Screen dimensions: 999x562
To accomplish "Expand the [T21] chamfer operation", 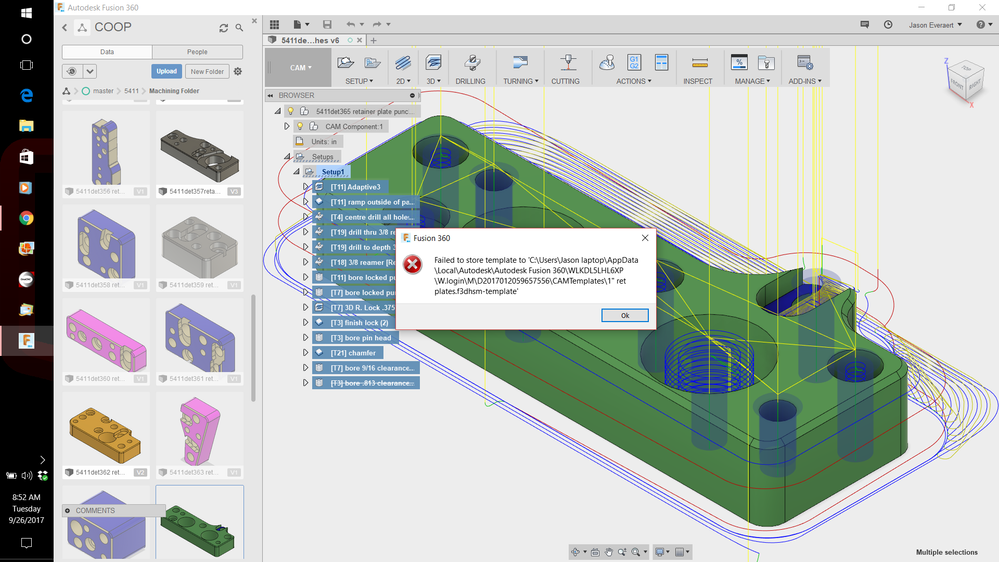I will tap(305, 352).
